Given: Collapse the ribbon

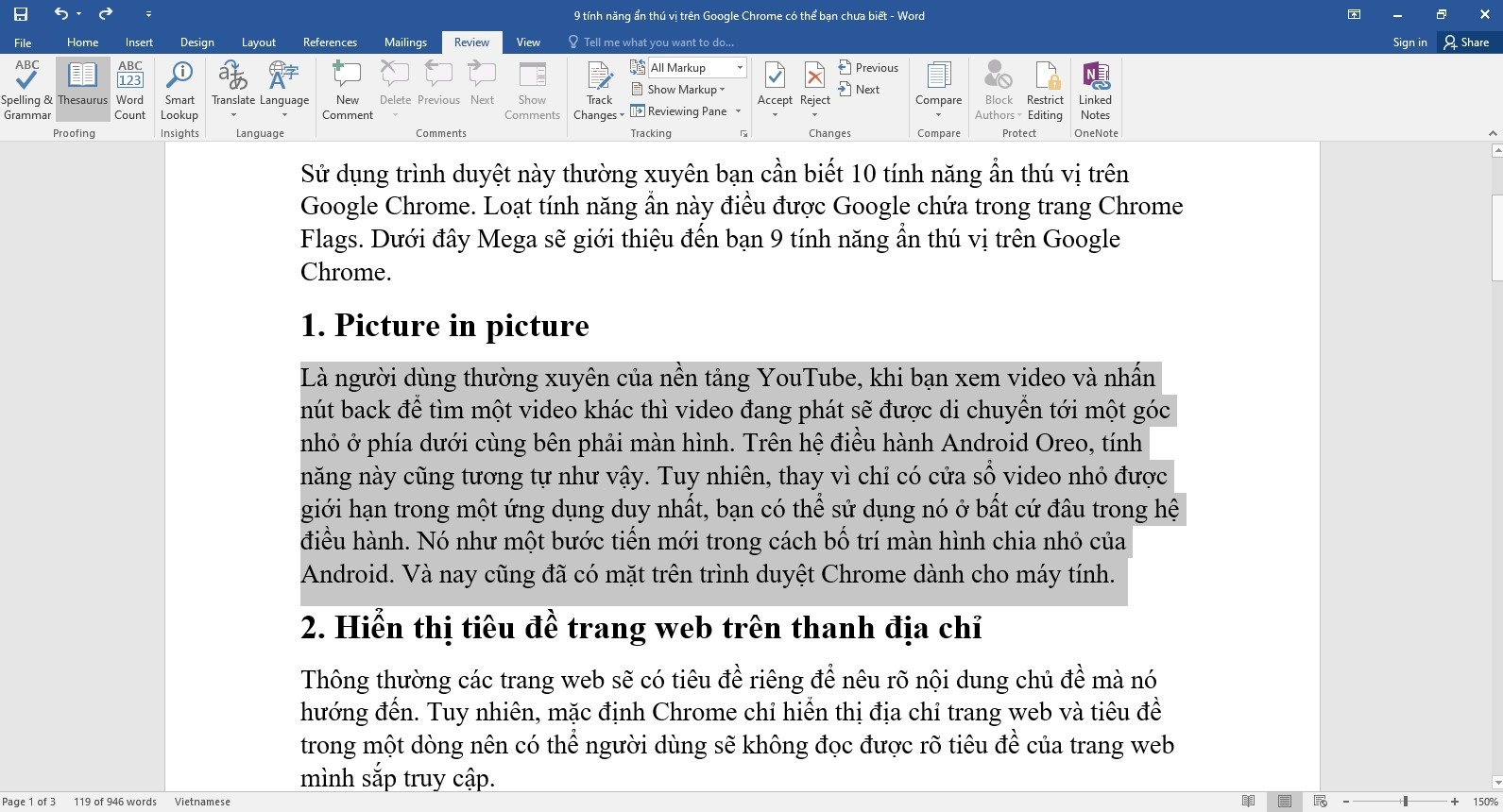Looking at the screenshot, I should pos(1494,133).
